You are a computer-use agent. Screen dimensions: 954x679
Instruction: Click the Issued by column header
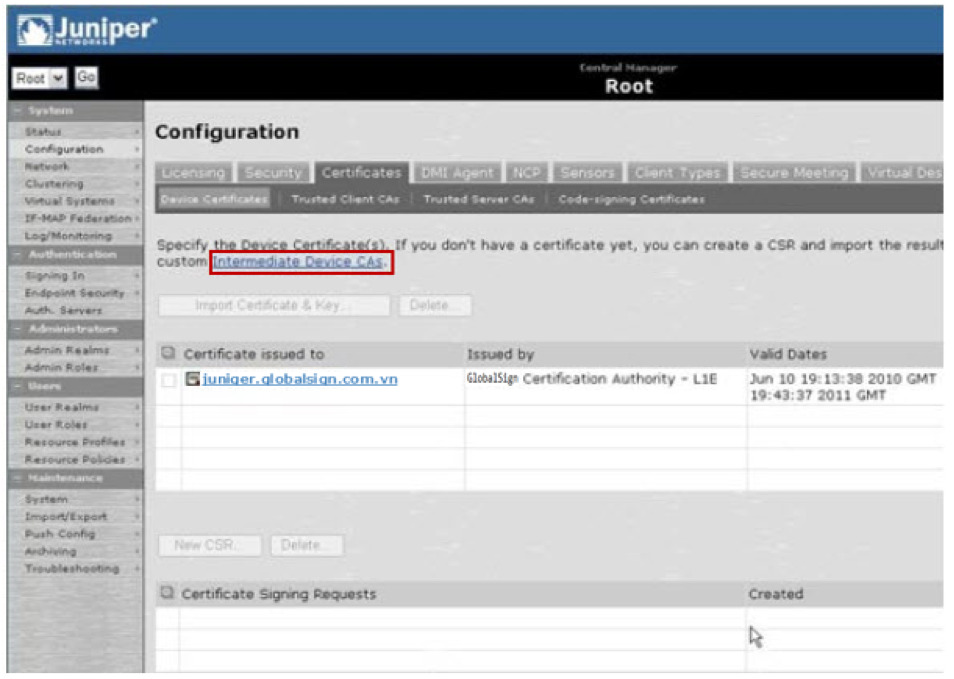pyautogui.click(x=500, y=354)
